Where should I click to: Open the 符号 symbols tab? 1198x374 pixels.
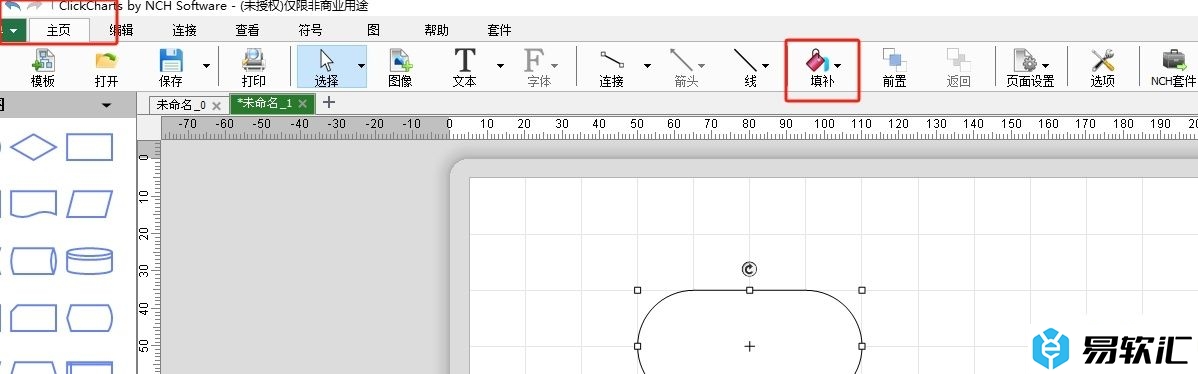click(x=310, y=31)
